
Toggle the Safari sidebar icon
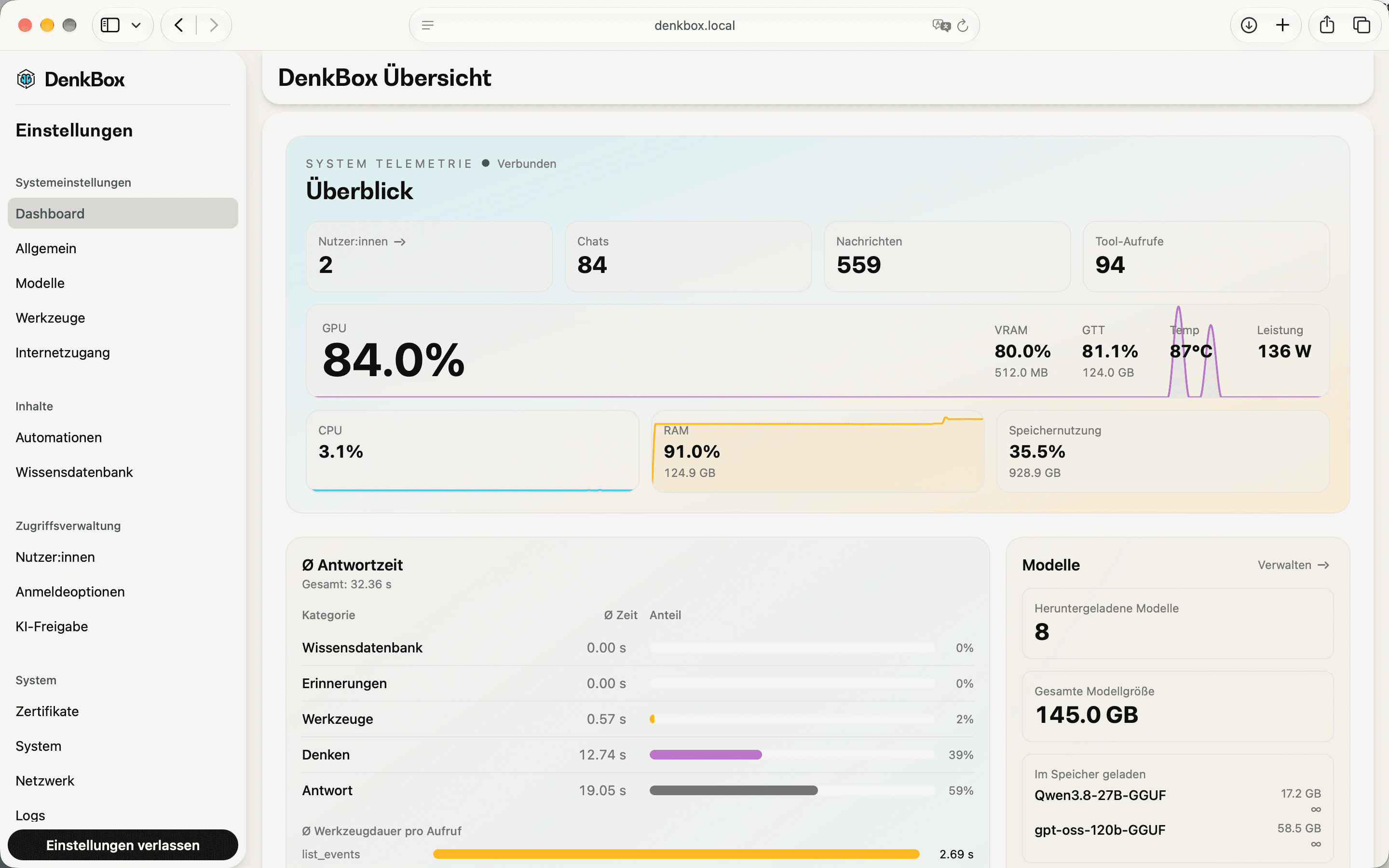(x=110, y=25)
